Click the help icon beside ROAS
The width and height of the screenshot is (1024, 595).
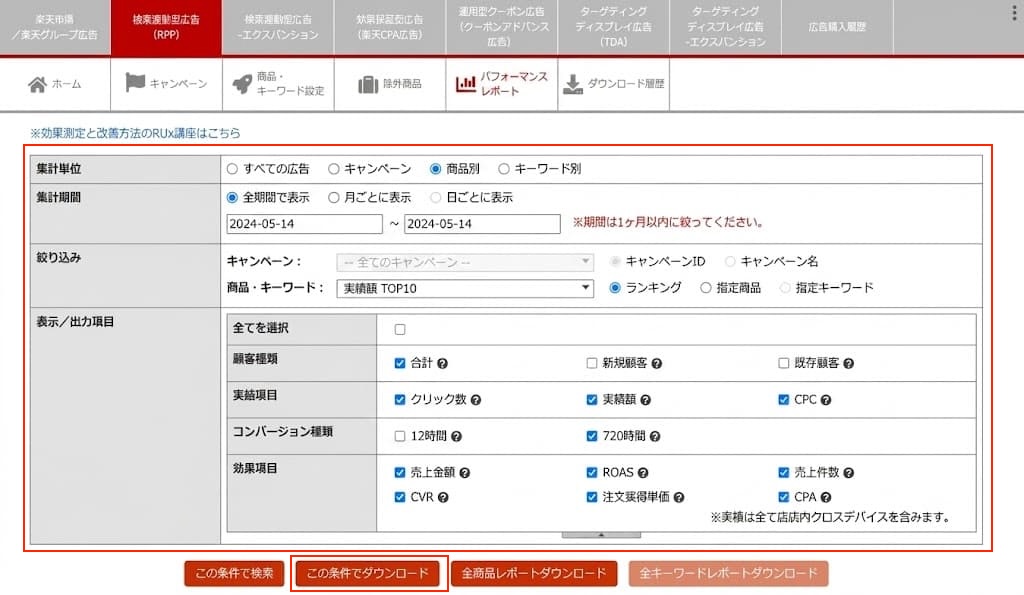click(x=643, y=473)
